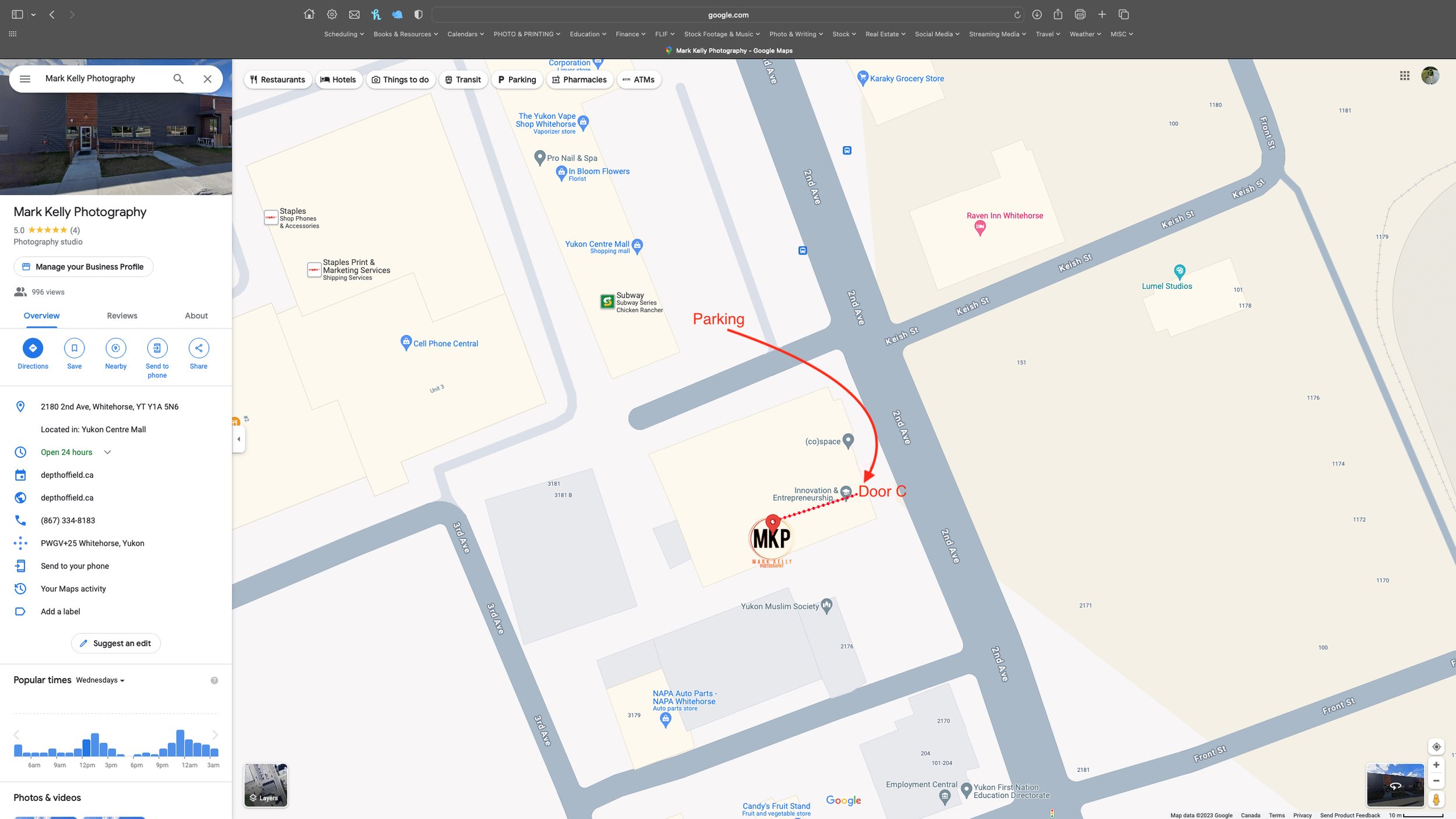Click the Street View thumbnail preview
The width and height of the screenshot is (1456, 819).
[1395, 785]
